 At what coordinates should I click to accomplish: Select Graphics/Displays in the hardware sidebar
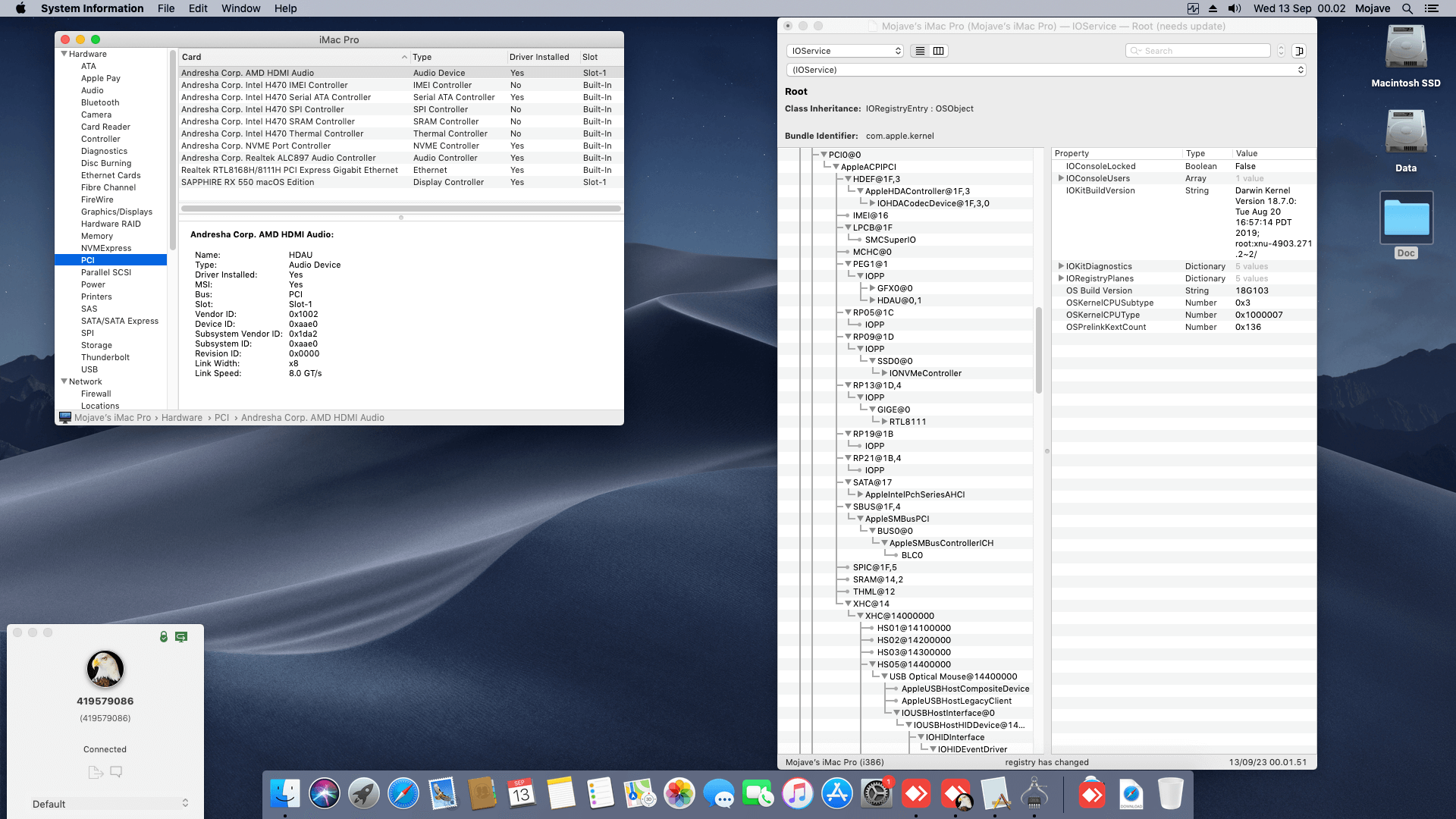117,212
